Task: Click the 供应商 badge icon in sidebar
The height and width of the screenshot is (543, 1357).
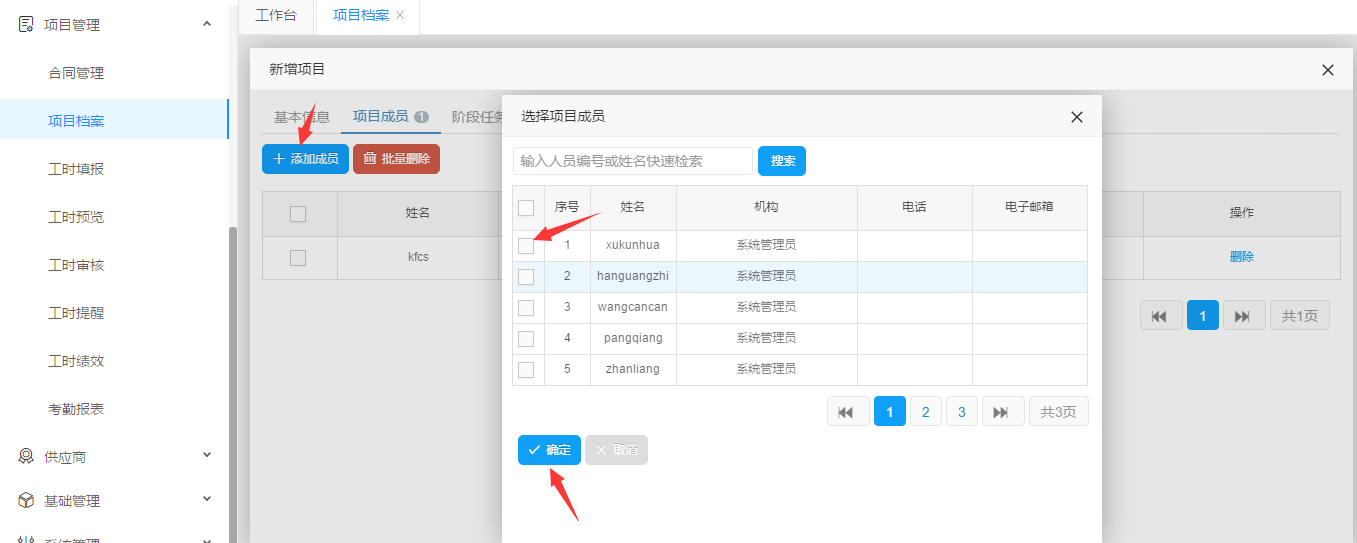Action: pos(26,456)
